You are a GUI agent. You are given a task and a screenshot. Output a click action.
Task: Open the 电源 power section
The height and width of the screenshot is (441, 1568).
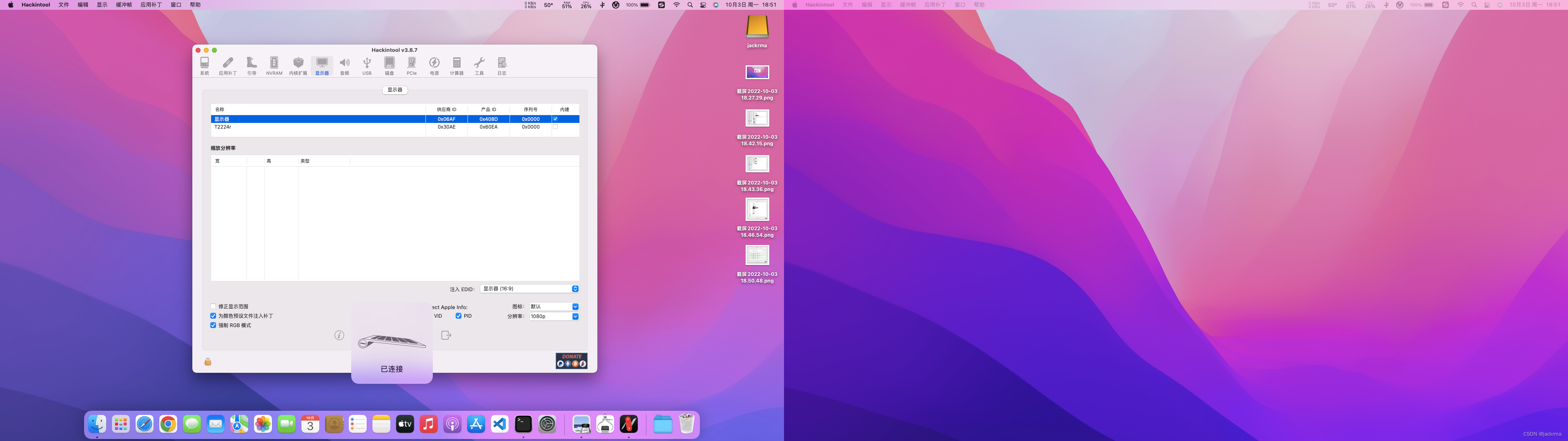point(434,66)
